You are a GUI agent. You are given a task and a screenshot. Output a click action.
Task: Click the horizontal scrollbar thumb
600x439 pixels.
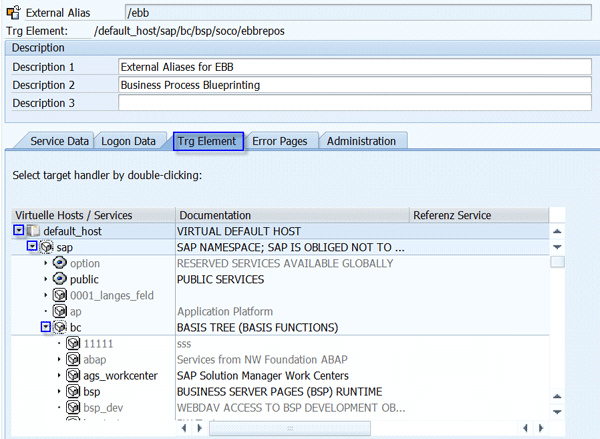(290, 428)
